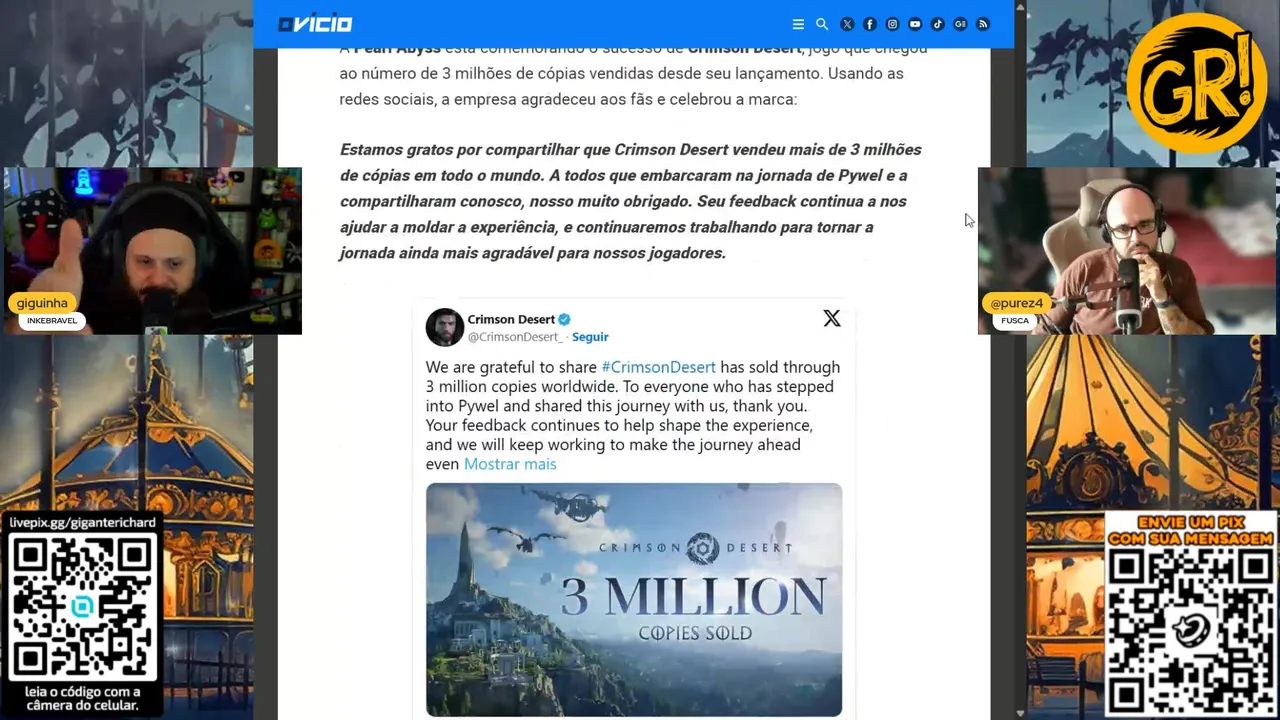
Task: Open the @CrimsonDesert_ handle link
Action: coord(515,337)
